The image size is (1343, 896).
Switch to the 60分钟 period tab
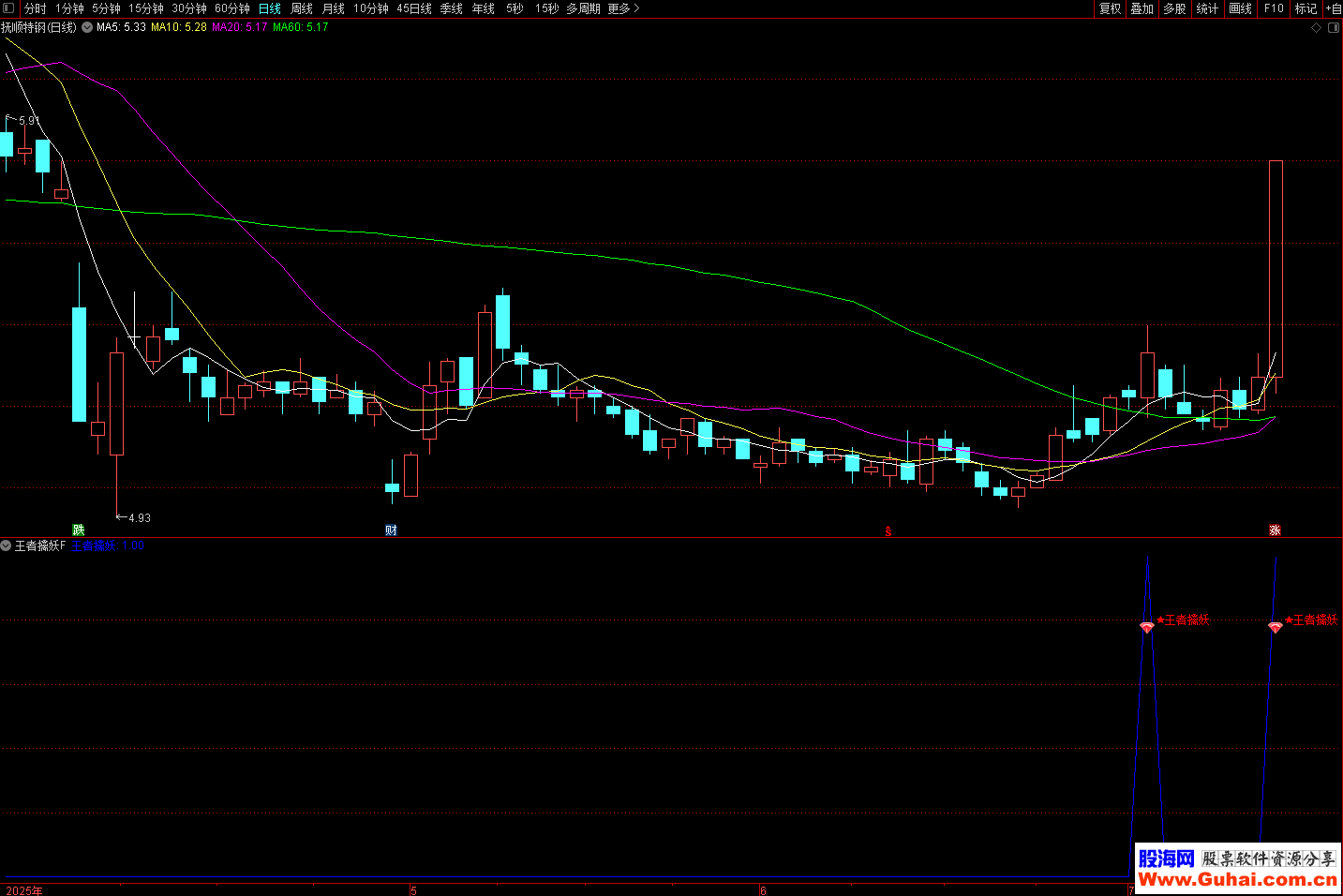coord(232,8)
